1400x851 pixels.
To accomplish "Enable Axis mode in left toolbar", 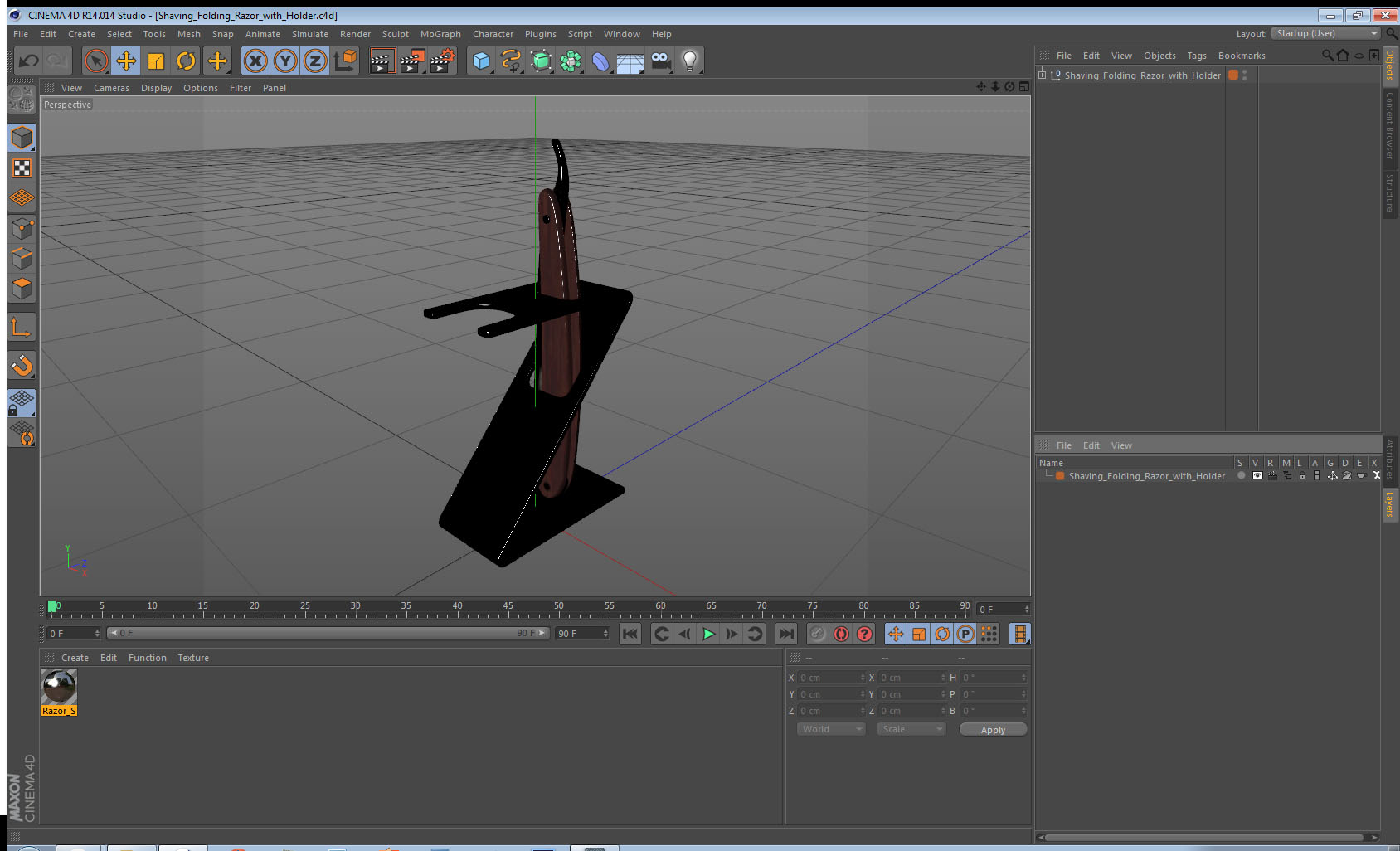I will 22,328.
